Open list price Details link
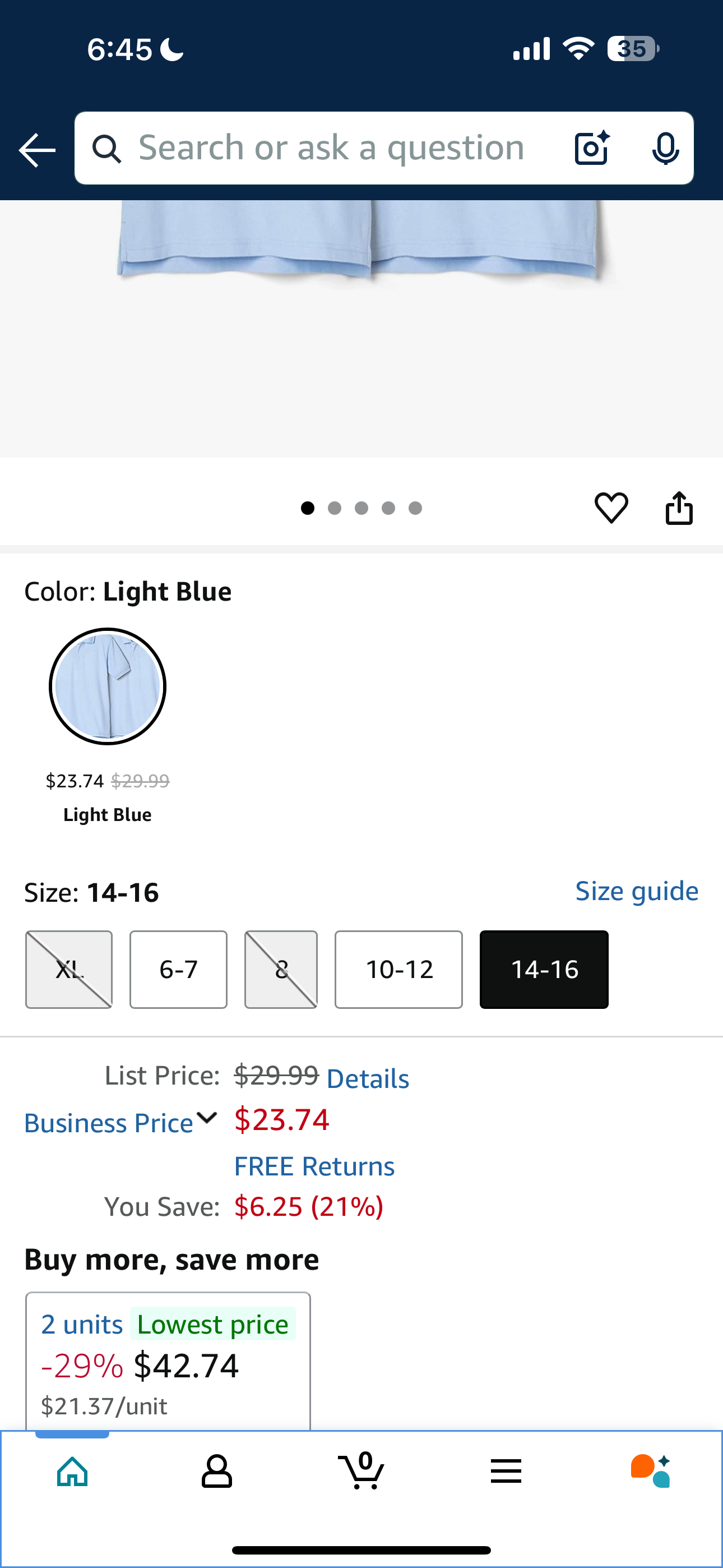 point(368,1078)
